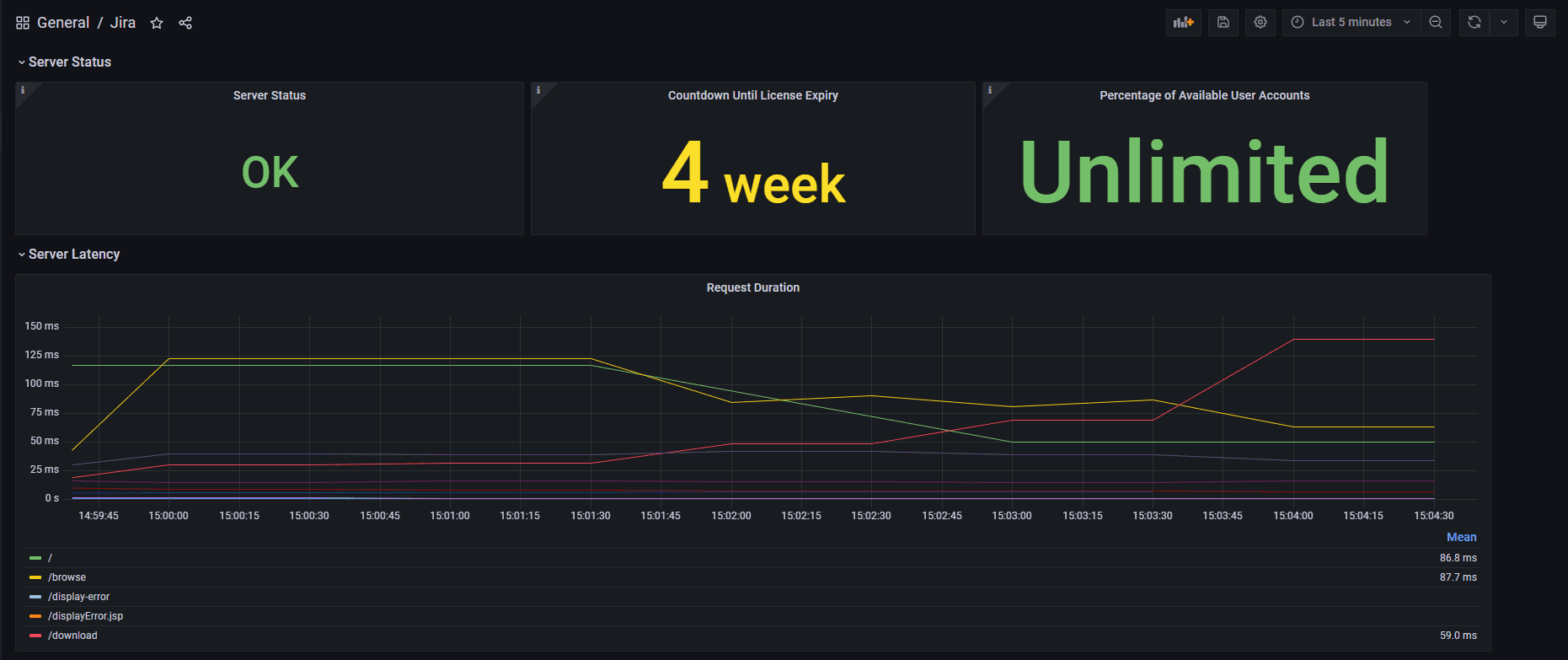Open the Request Duration panel title menu
Image resolution: width=1568 pixels, height=660 pixels.
click(x=752, y=288)
